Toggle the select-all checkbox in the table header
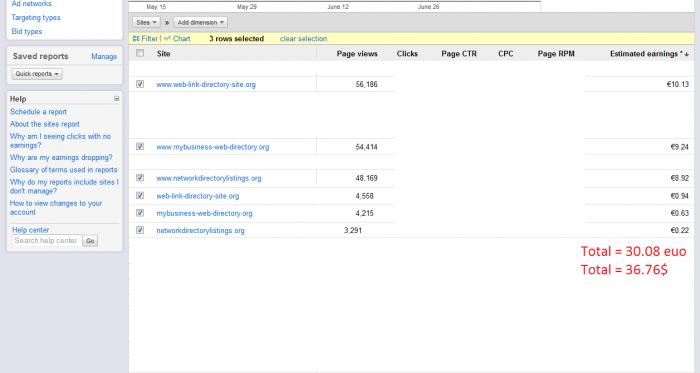The height and width of the screenshot is (373, 700). pyautogui.click(x=140, y=53)
